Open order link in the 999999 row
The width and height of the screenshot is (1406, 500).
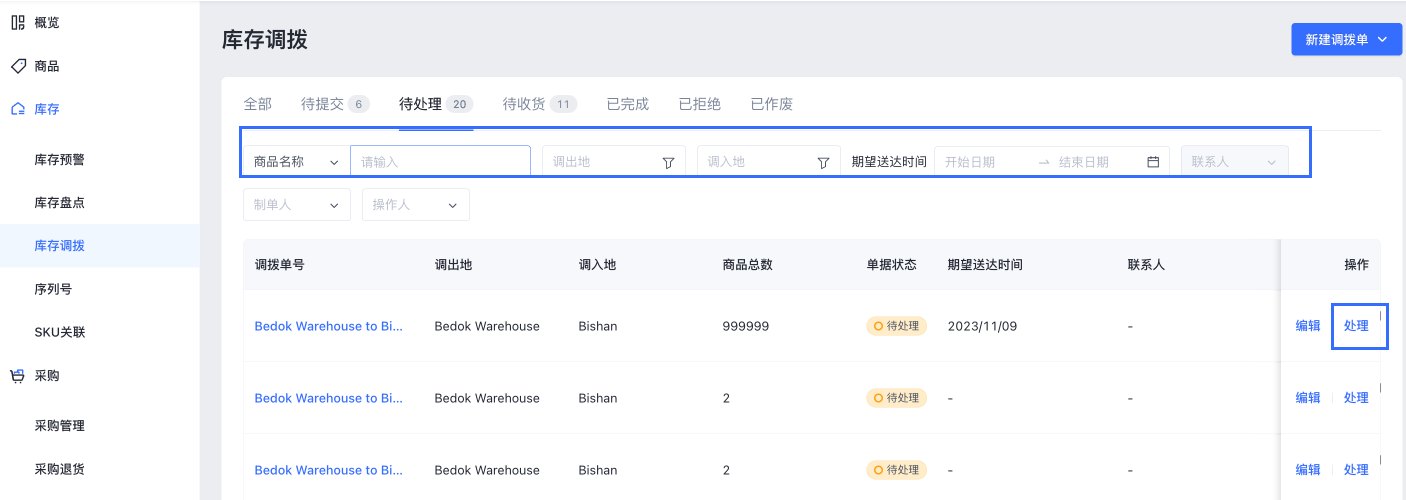point(329,326)
